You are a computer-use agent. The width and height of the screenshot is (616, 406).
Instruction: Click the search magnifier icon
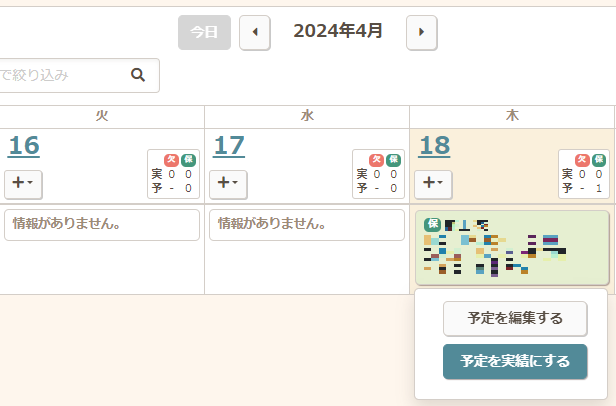138,75
